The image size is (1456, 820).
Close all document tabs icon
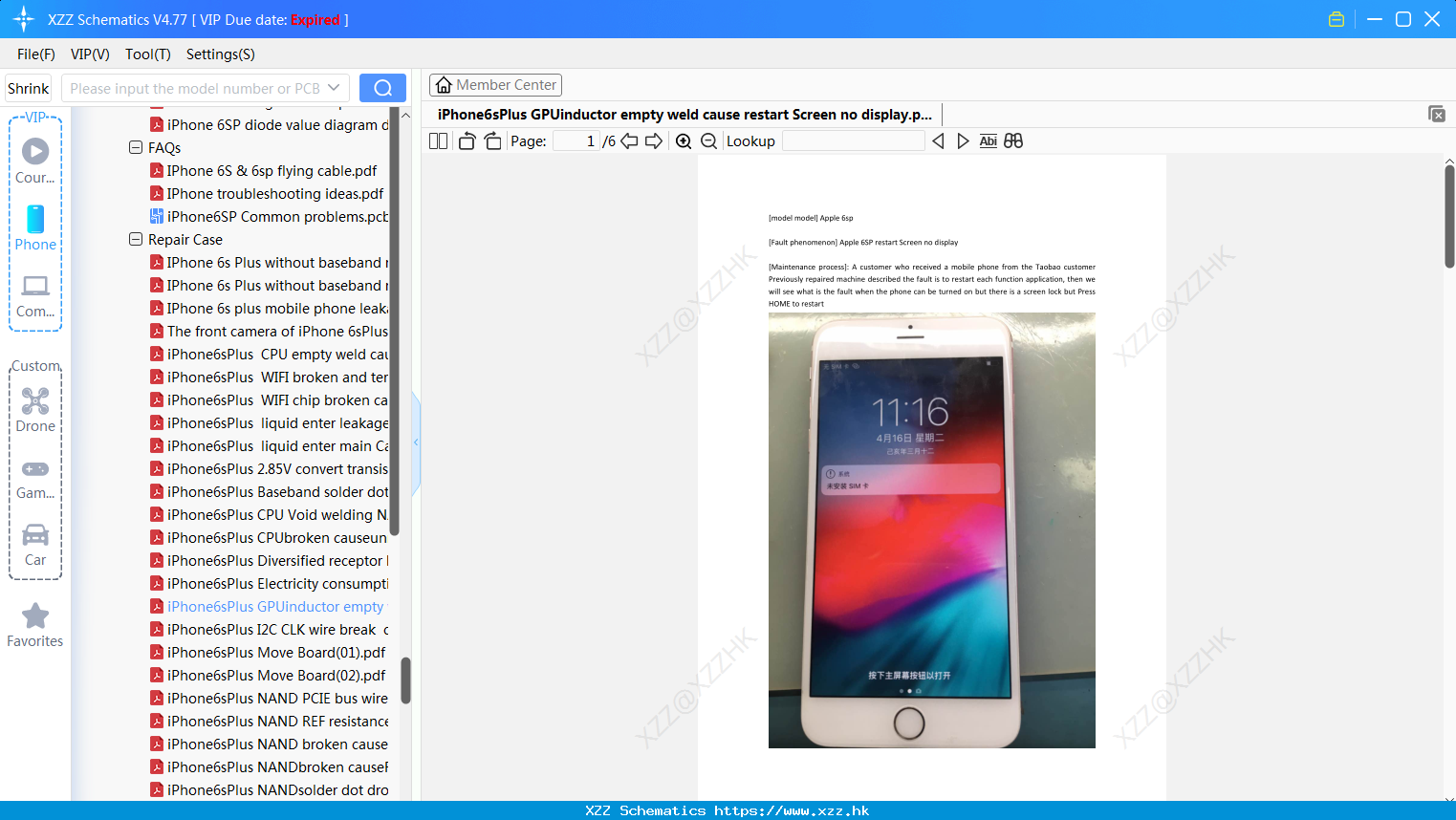click(x=1437, y=114)
